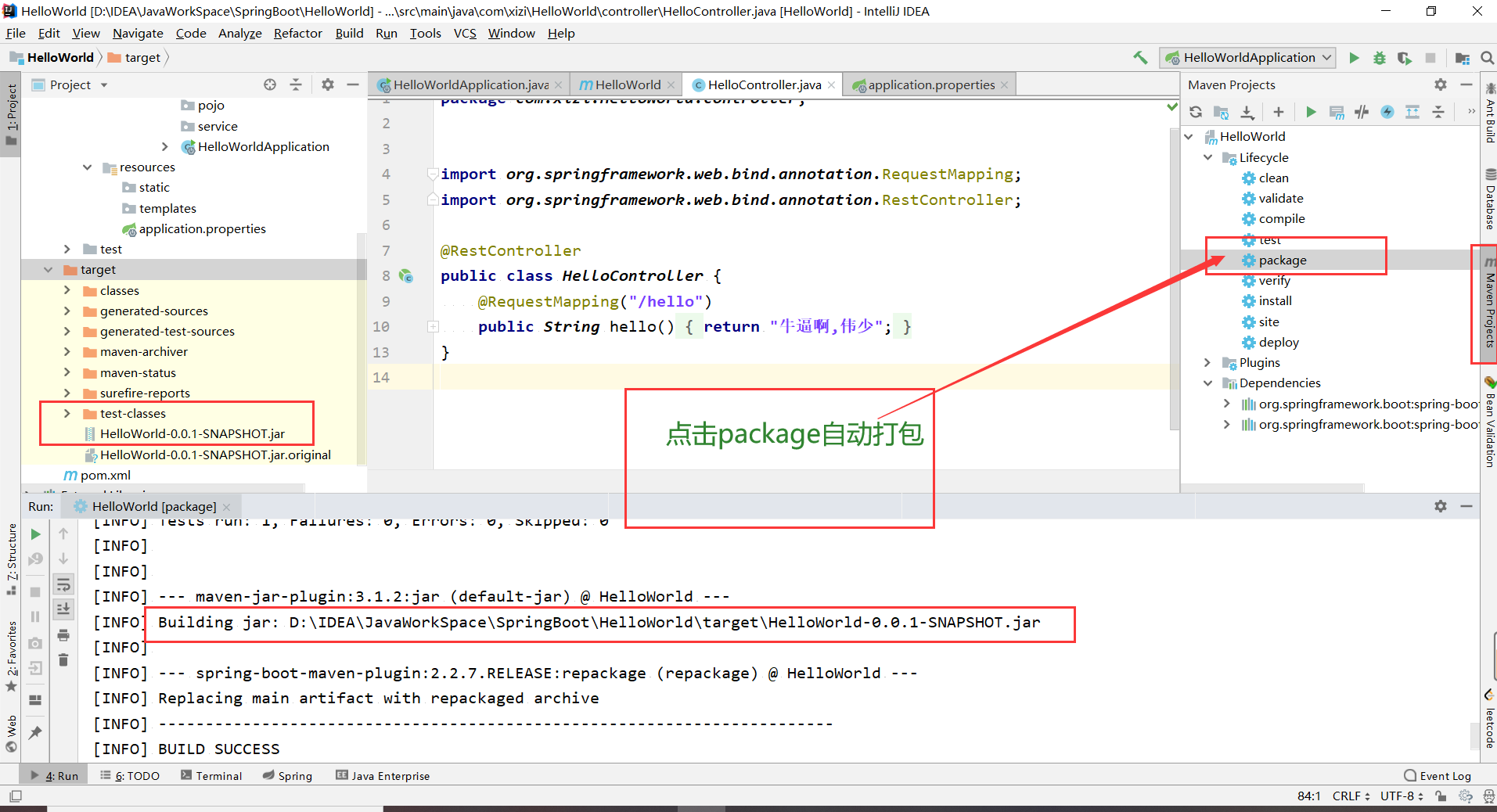This screenshot has height=812, width=1497.
Task: Clear all Run console output with trash icon
Action: (x=63, y=660)
